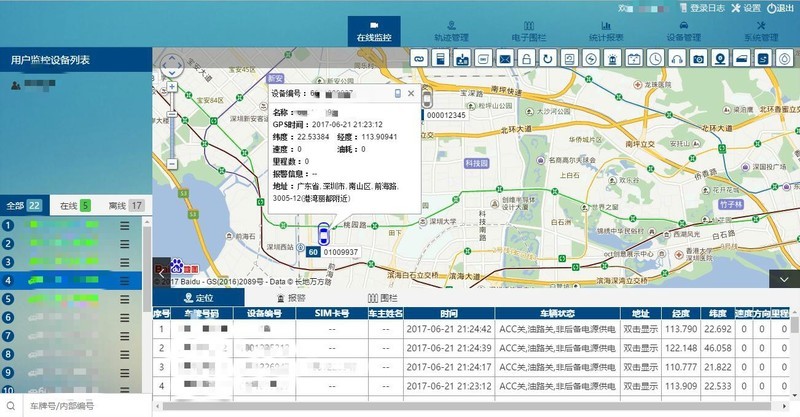
Task: Click the ramp-shaped toolbar icon
Action: [741, 59]
